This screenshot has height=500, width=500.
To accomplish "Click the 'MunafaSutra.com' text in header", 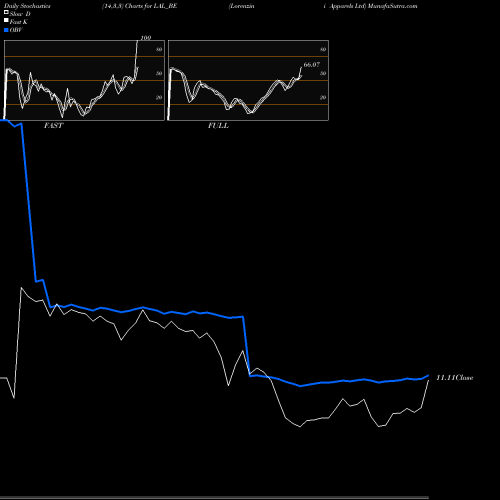I will click(x=393, y=6).
